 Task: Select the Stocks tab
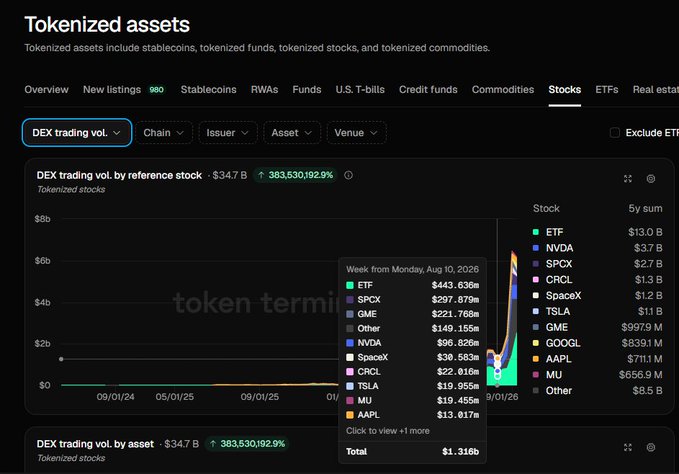pos(565,90)
